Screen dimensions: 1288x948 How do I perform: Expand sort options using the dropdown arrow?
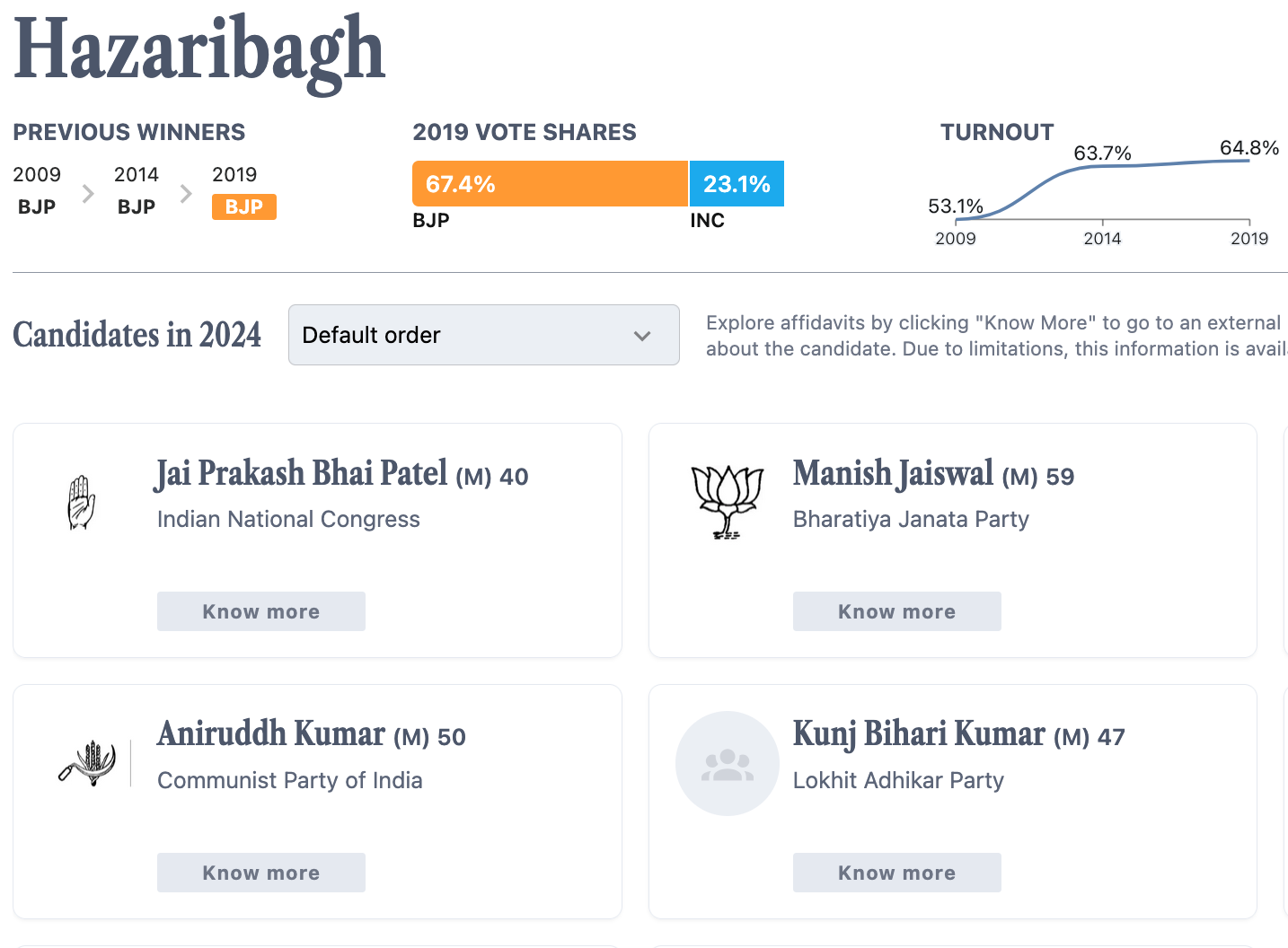642,336
